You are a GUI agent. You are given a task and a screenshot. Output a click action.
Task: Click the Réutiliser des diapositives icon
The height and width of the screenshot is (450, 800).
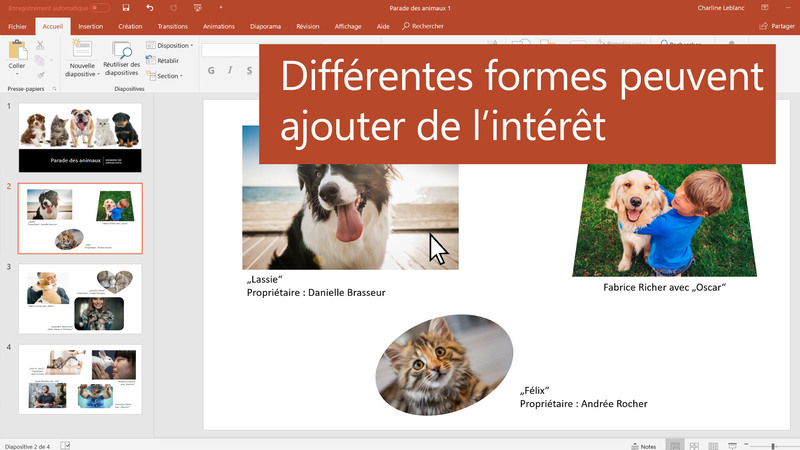(122, 52)
